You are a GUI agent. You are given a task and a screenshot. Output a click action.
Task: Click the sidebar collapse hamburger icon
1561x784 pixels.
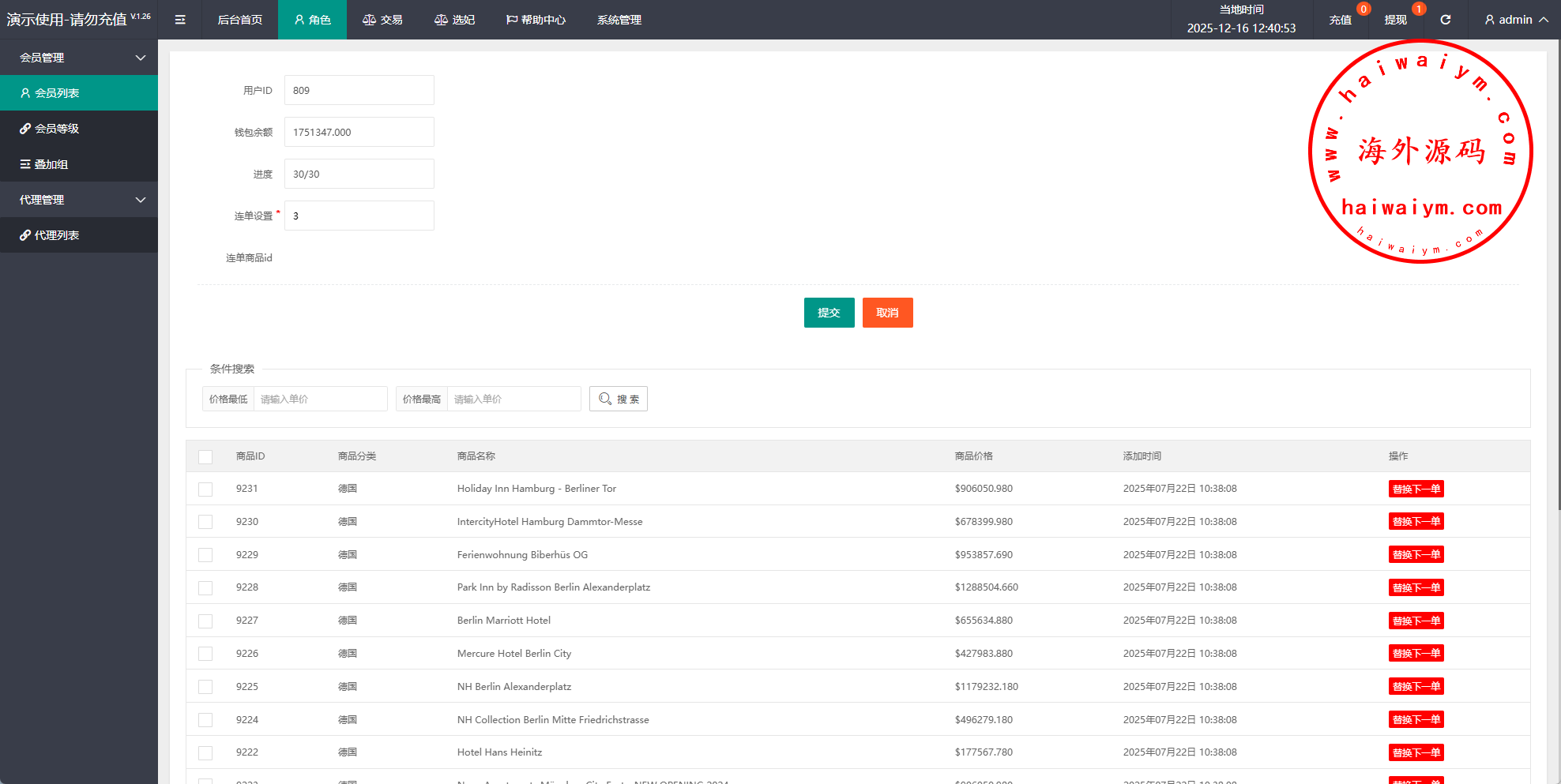click(180, 20)
